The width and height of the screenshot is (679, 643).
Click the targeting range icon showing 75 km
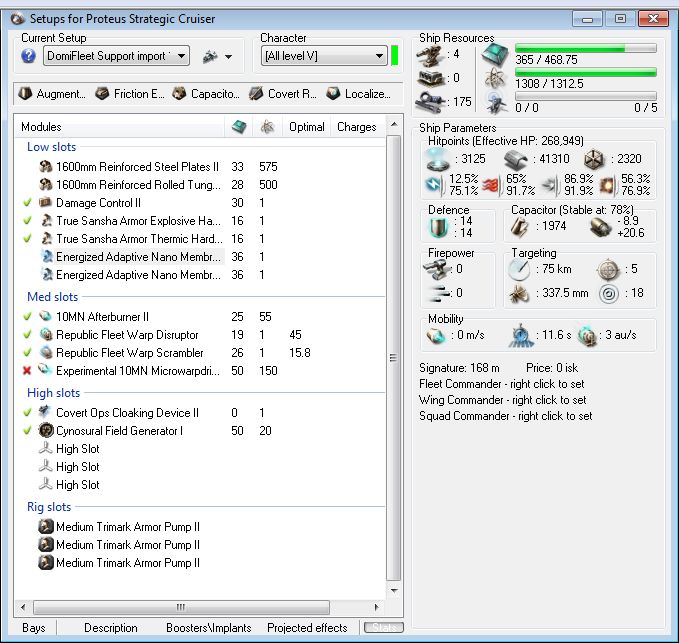pos(519,269)
